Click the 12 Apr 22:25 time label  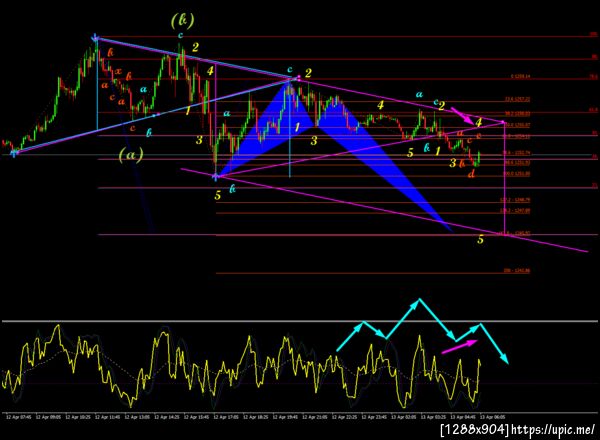click(344, 417)
